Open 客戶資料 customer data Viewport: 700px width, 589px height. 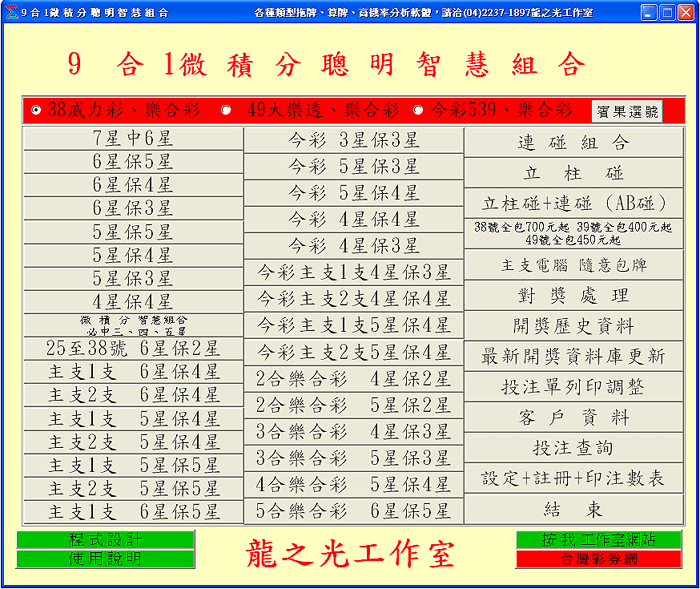click(x=574, y=418)
